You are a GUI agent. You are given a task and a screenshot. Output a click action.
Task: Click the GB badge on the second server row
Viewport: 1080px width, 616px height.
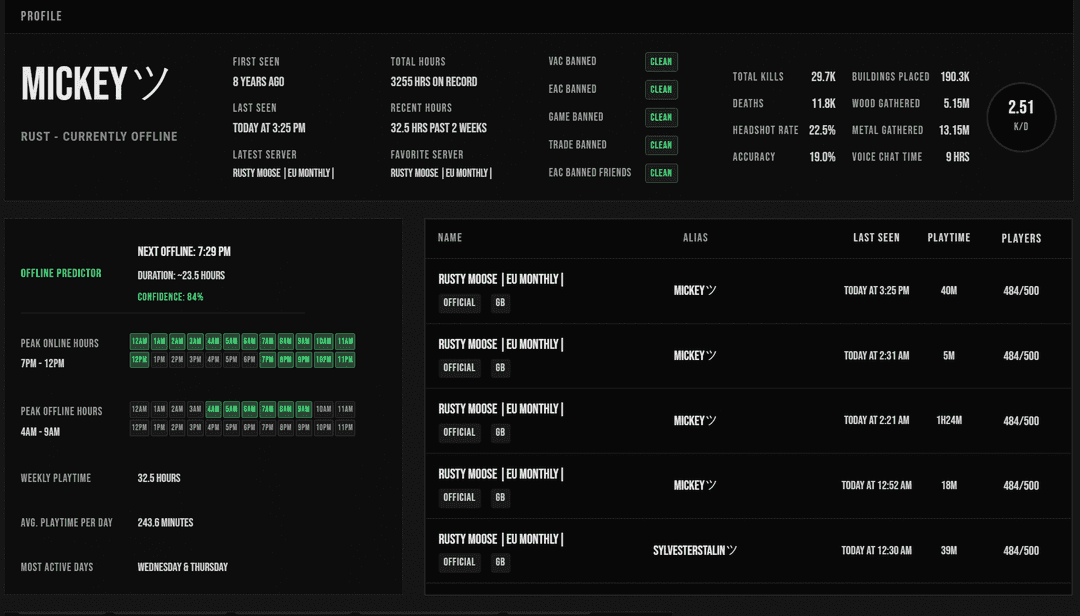coord(500,367)
